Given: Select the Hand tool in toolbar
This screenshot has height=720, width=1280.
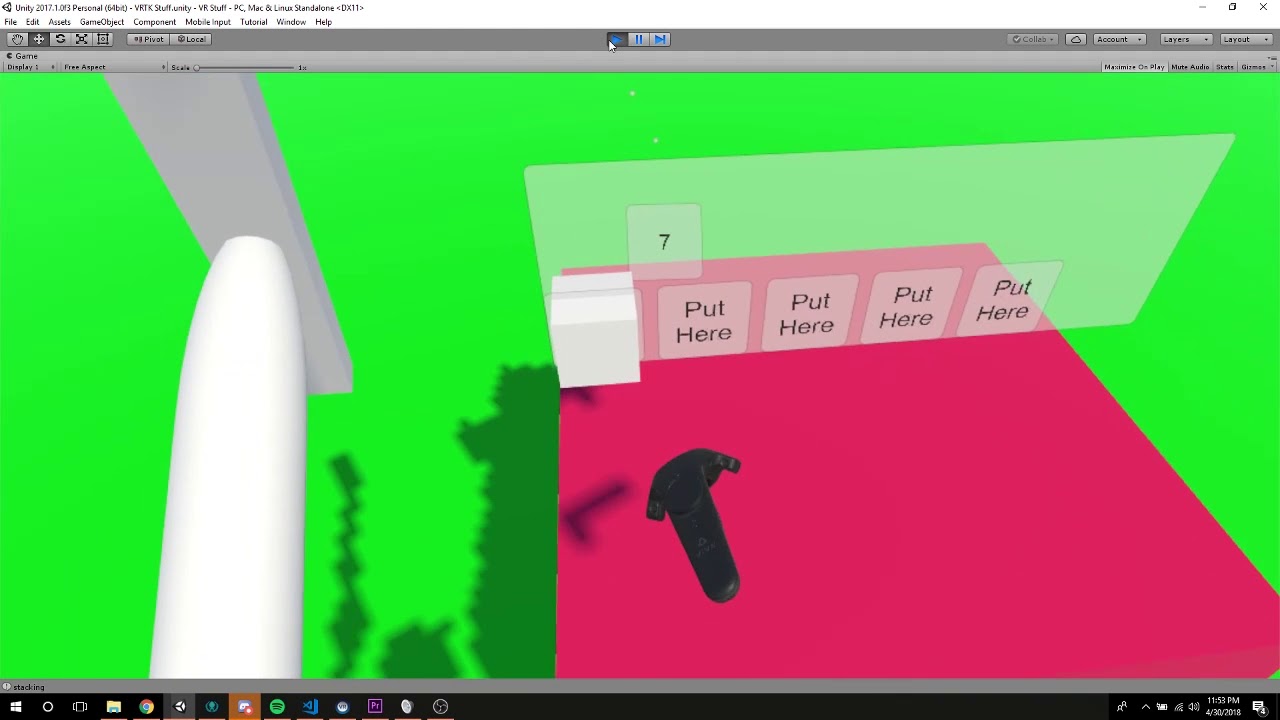Looking at the screenshot, I should point(17,39).
